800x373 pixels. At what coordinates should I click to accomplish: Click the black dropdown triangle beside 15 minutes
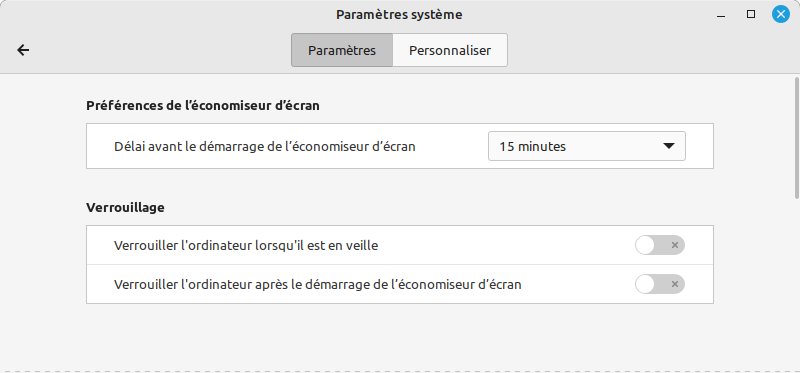[668, 146]
